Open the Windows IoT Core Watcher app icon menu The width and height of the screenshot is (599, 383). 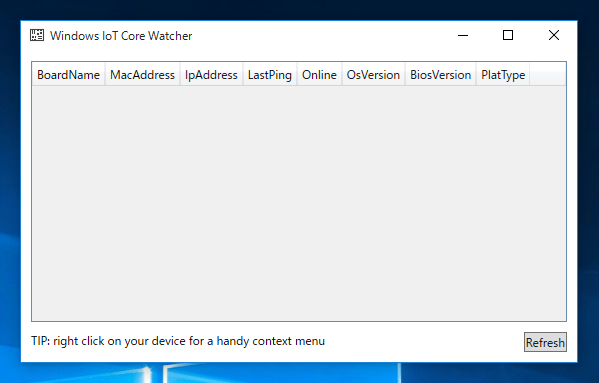(x=37, y=36)
